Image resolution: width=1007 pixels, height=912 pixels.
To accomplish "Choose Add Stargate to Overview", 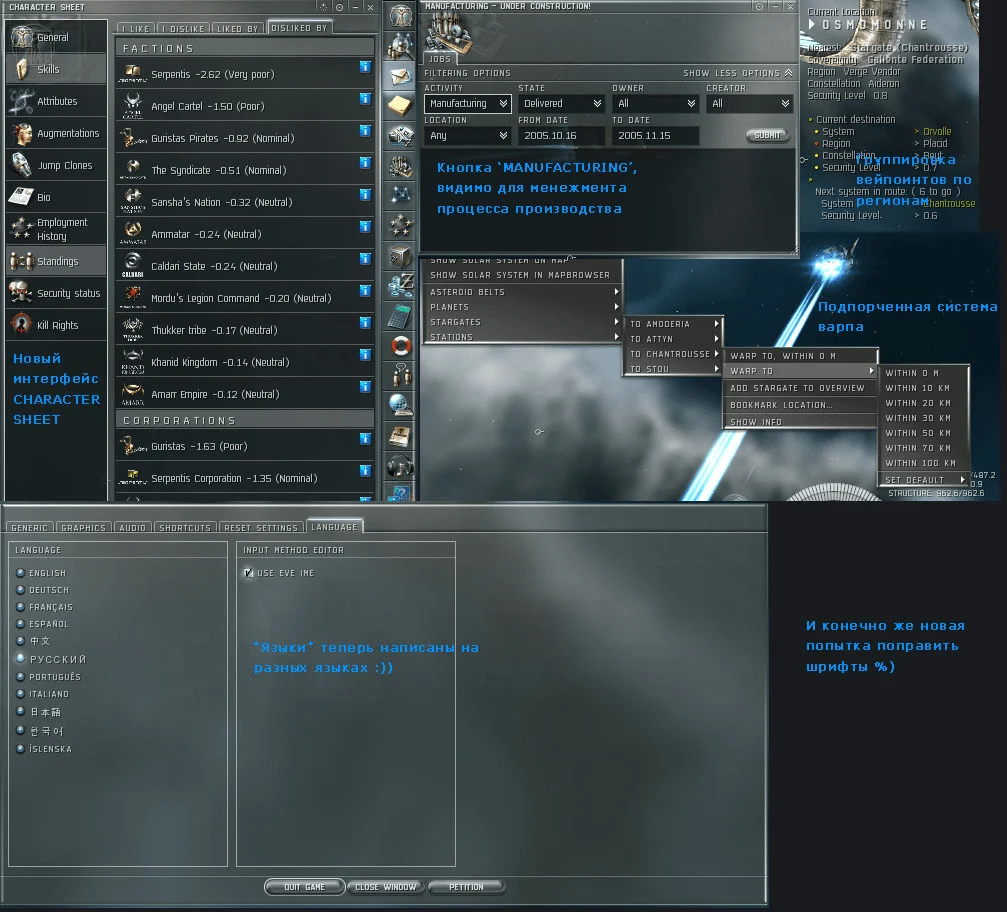I will tap(800, 388).
